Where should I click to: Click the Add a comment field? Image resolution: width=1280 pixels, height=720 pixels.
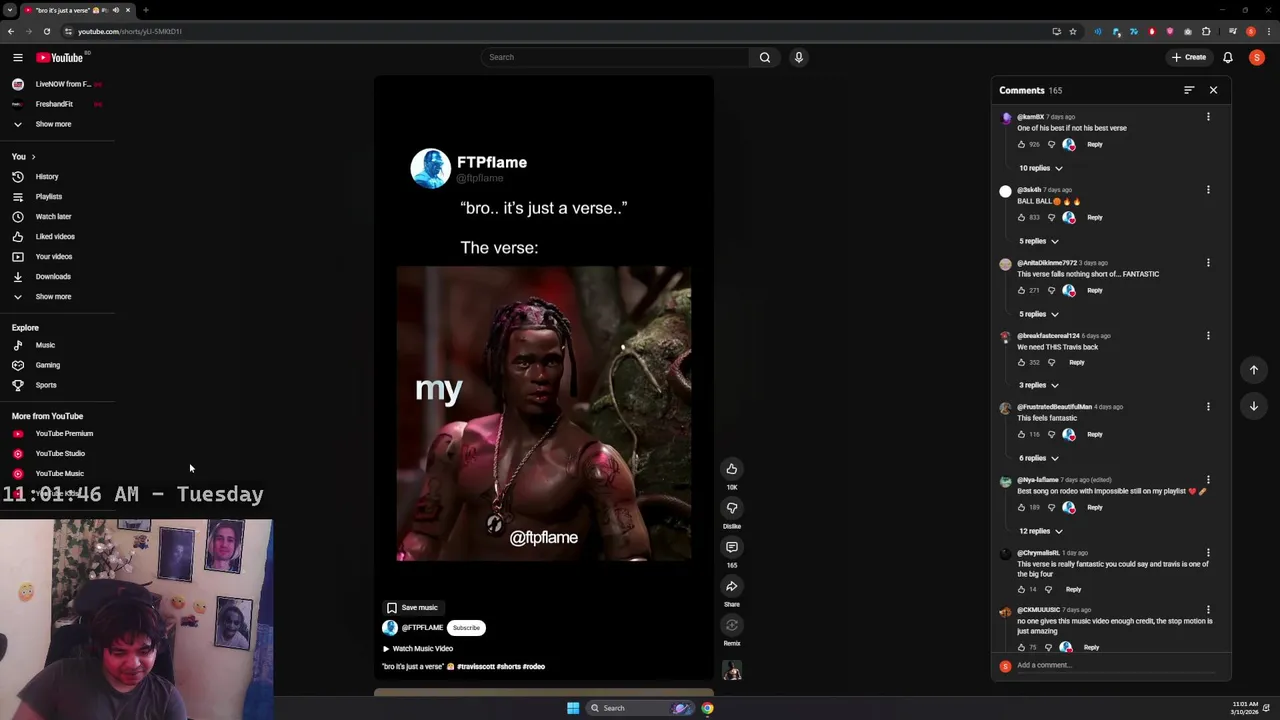[1115, 666]
